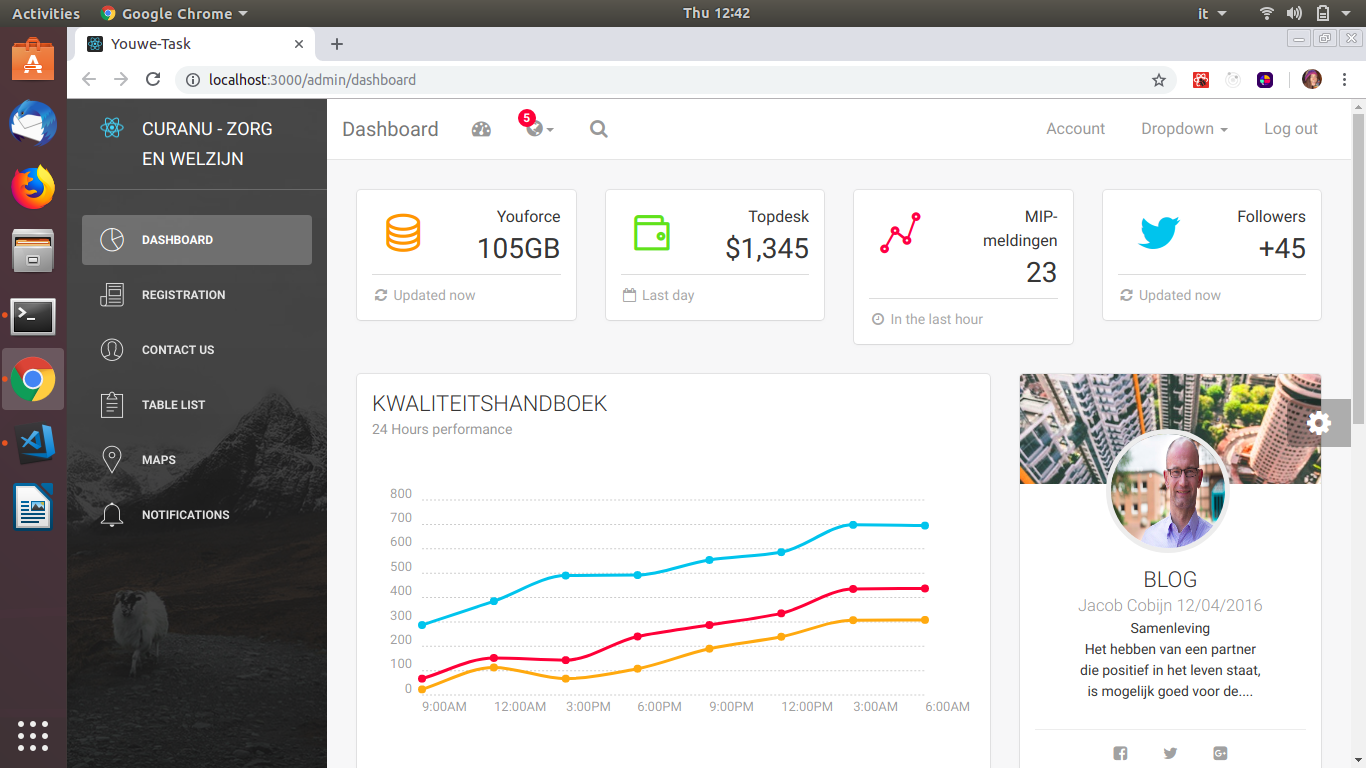Reload the page using browser refresh icon

[153, 80]
